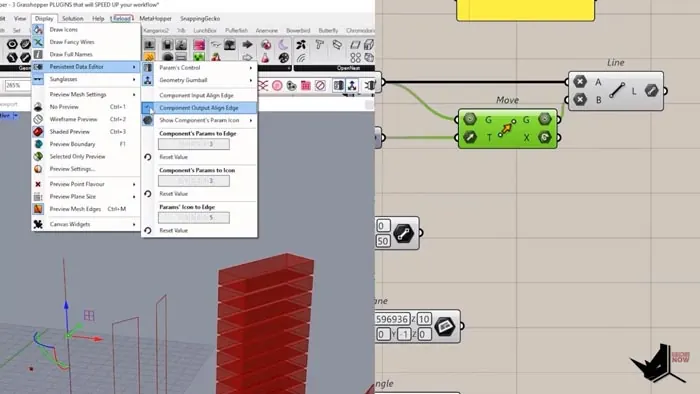
Task: Open Preview Settings dialog
Action: (x=86, y=169)
